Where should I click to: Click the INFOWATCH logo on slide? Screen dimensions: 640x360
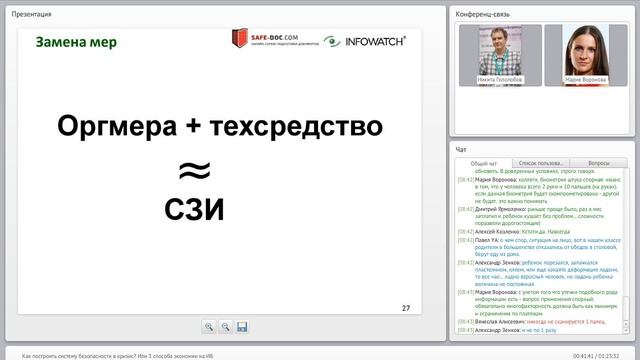[x=364, y=41]
